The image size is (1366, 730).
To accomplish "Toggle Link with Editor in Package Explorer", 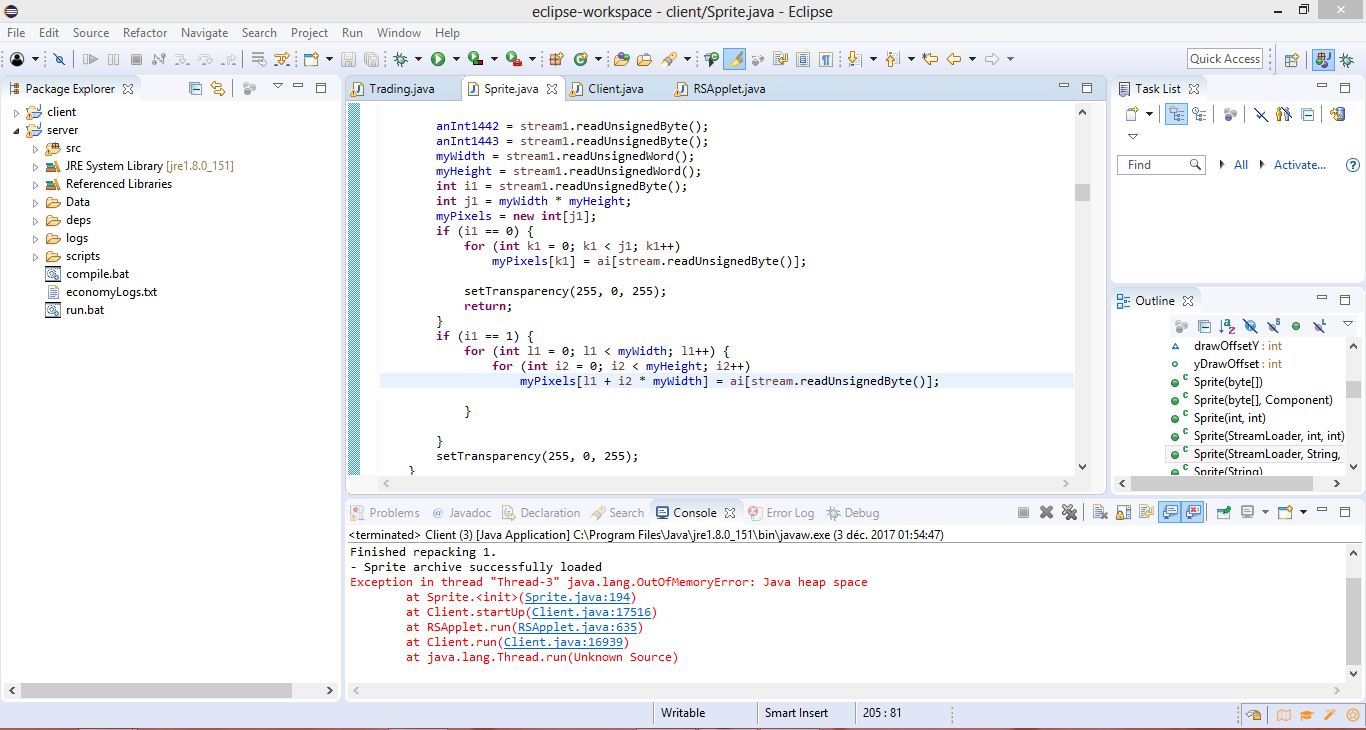I will [x=218, y=88].
